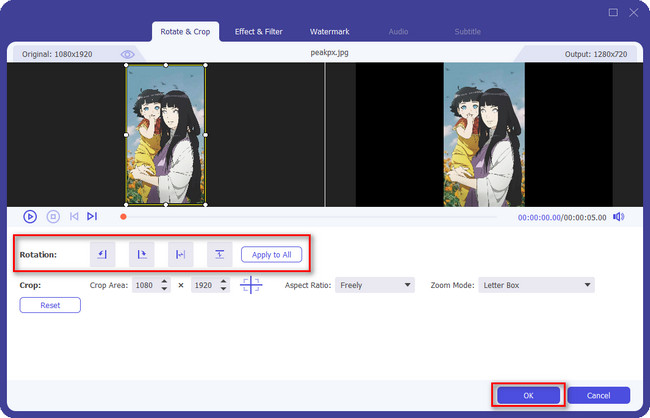Toggle original preview with the eye icon

click(127, 54)
